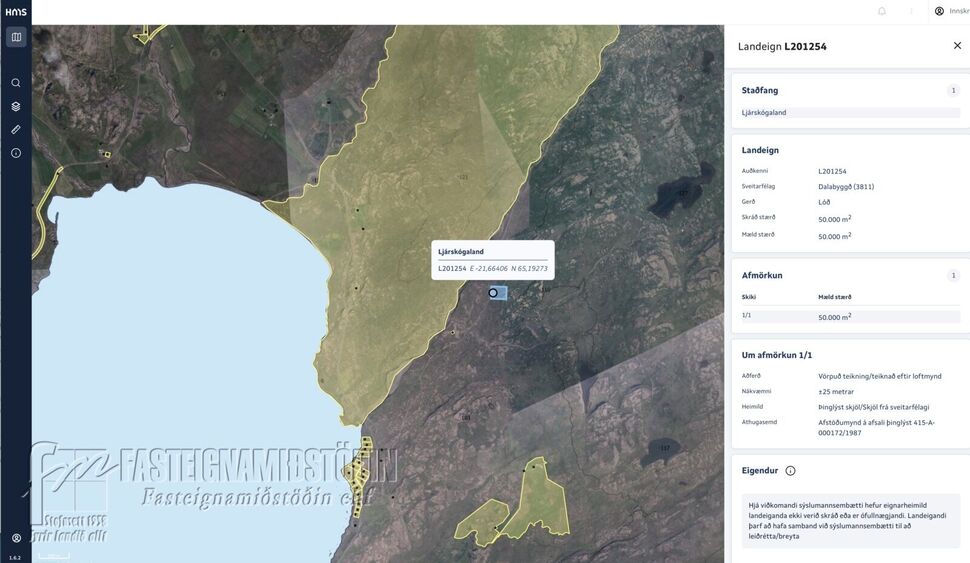Select the Ljárskógaland address row
Viewport: 970px width, 563px height.
850,113
